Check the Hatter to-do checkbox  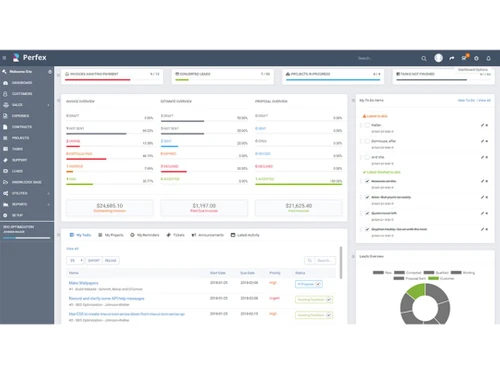coord(367,125)
